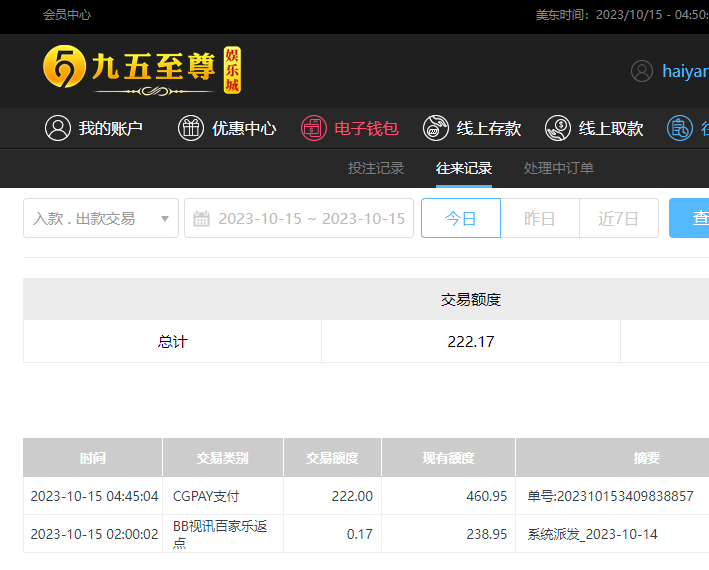The width and height of the screenshot is (709, 570).
Task: Click the user avatar icon
Action: point(642,71)
